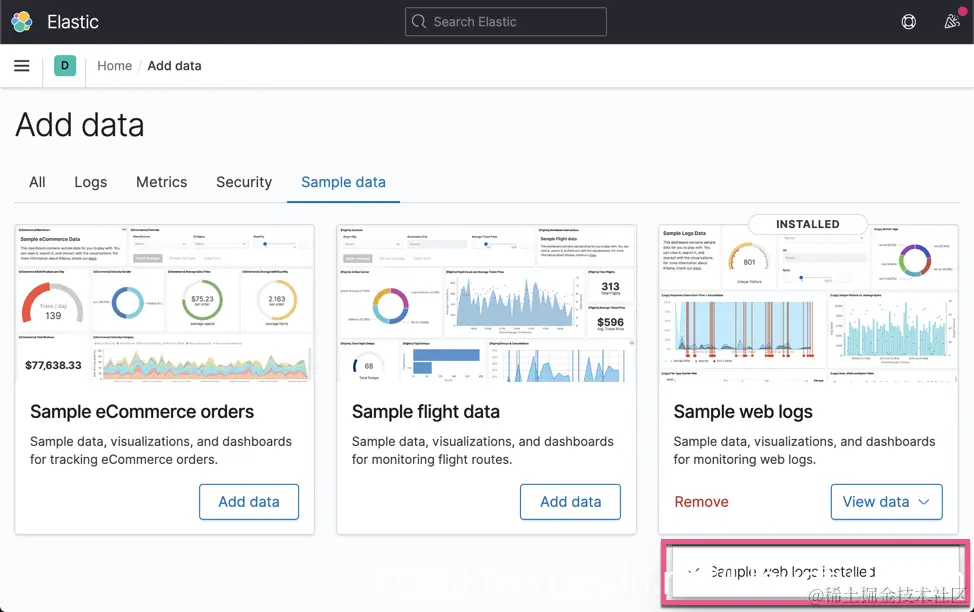Click the Add data page heading
This screenshot has width=974, height=612.
pos(80,125)
